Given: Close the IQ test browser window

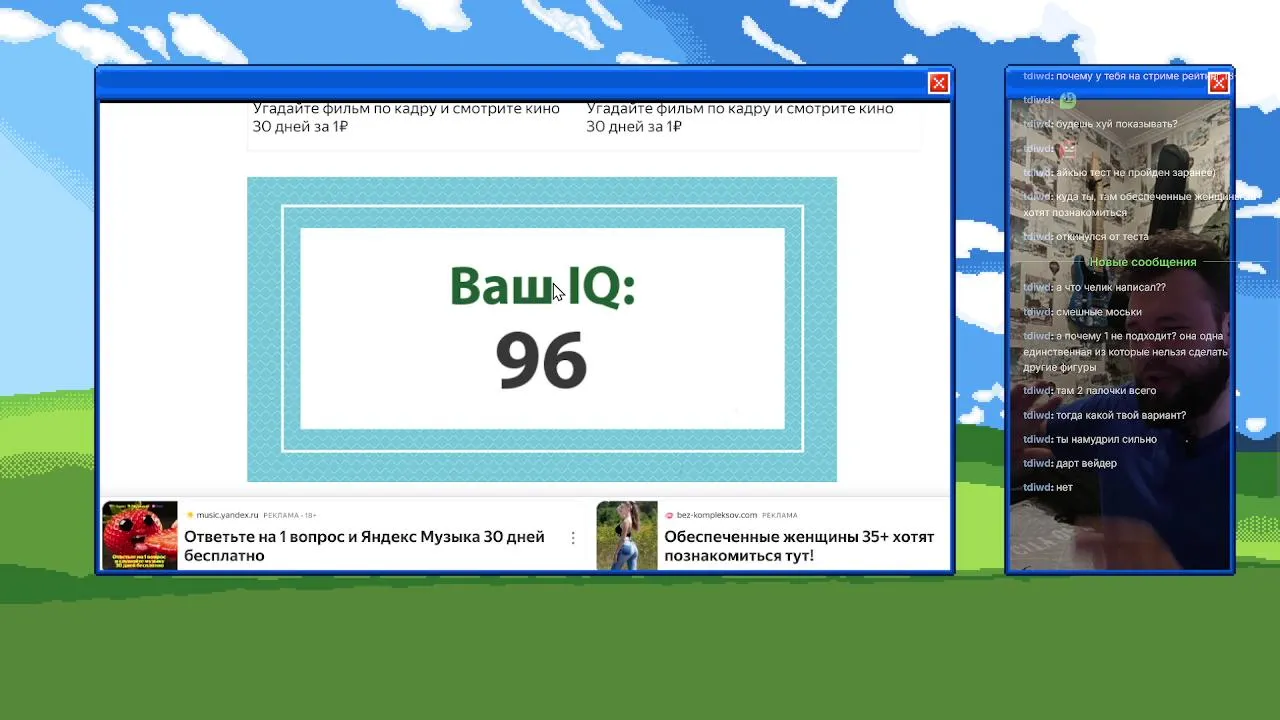Looking at the screenshot, I should point(938,83).
